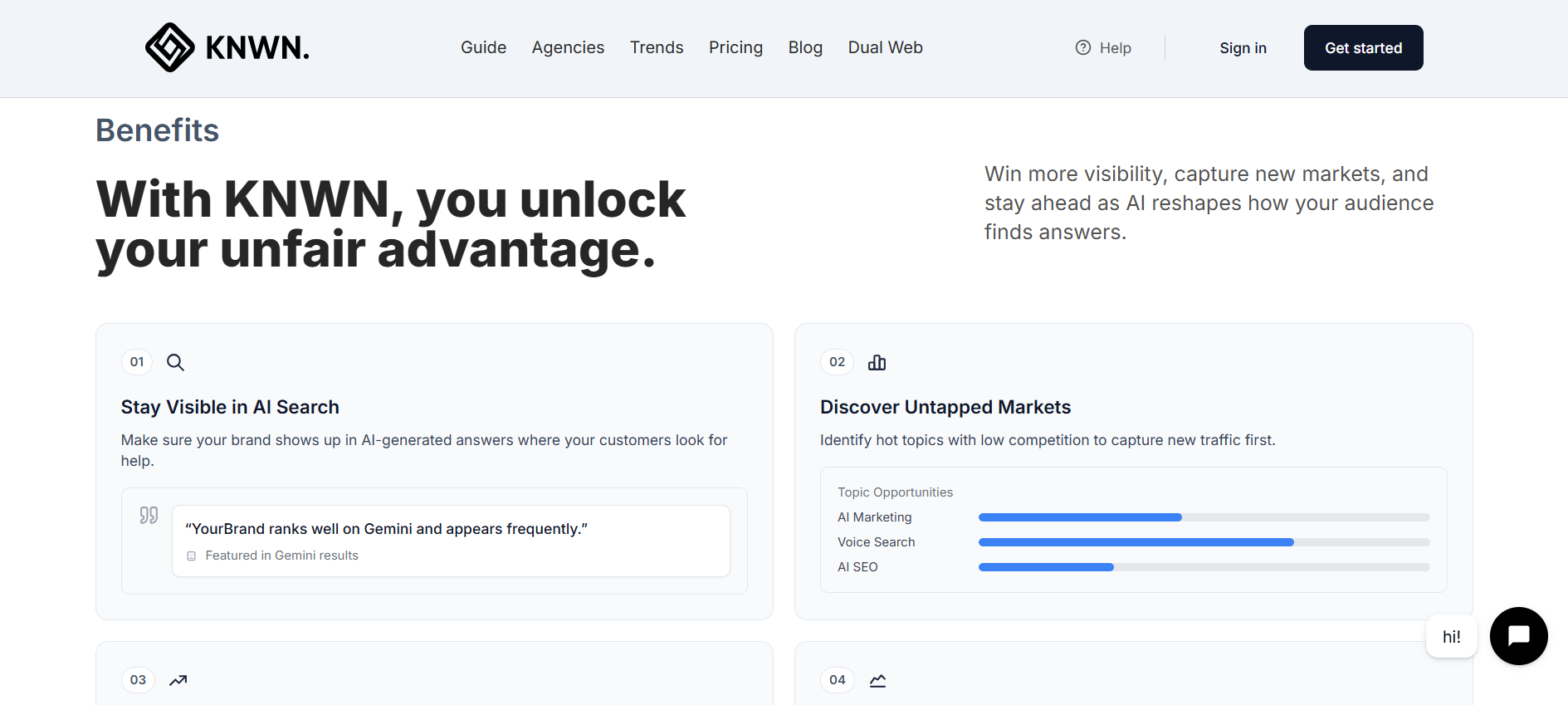
Task: Click the 01 number badge
Action: pos(137,362)
